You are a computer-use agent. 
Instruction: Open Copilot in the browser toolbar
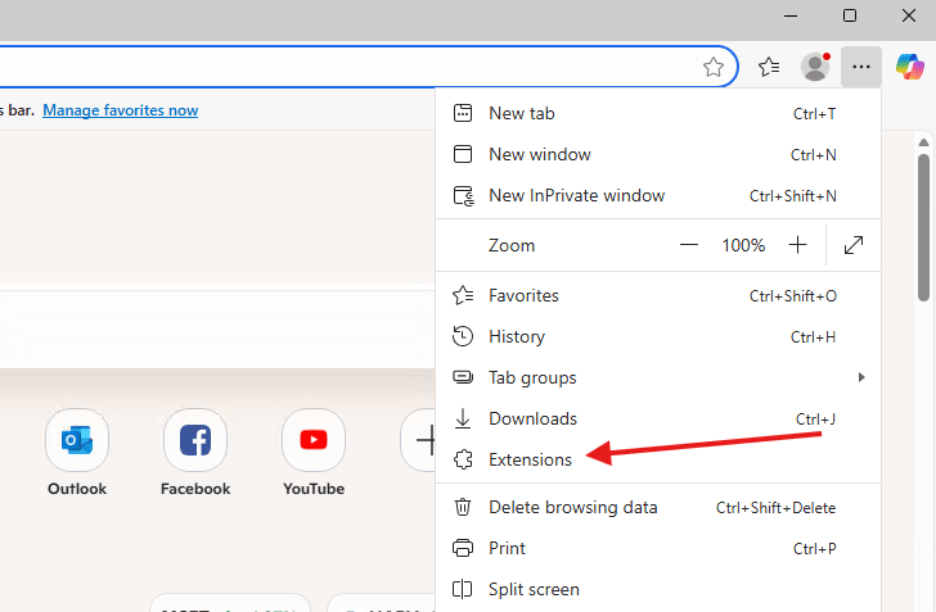pos(909,66)
